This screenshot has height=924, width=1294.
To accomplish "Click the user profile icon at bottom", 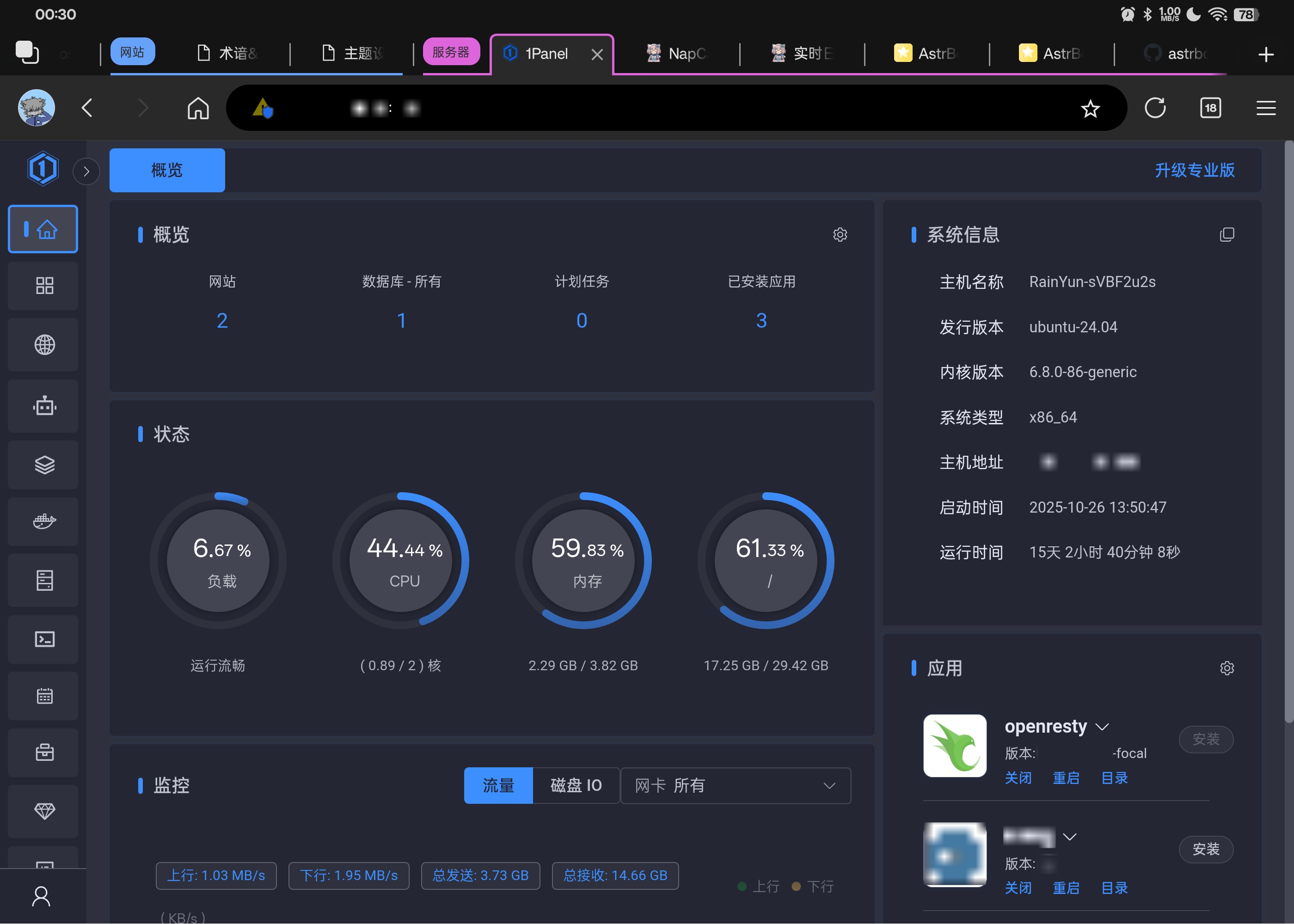I will click(x=41, y=896).
